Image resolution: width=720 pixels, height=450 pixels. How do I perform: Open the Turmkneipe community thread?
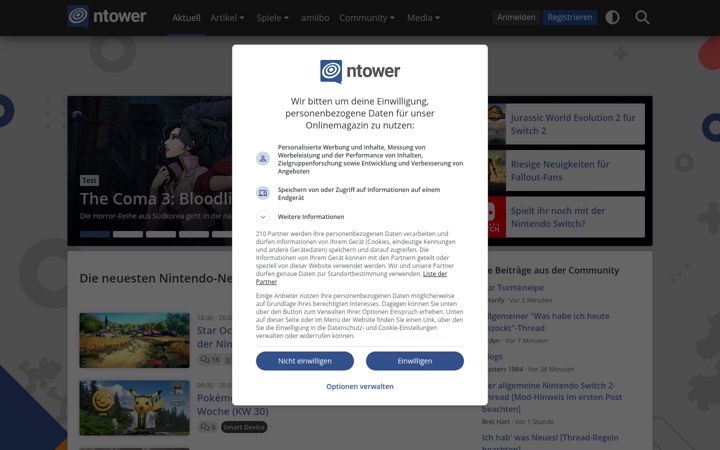tap(514, 287)
